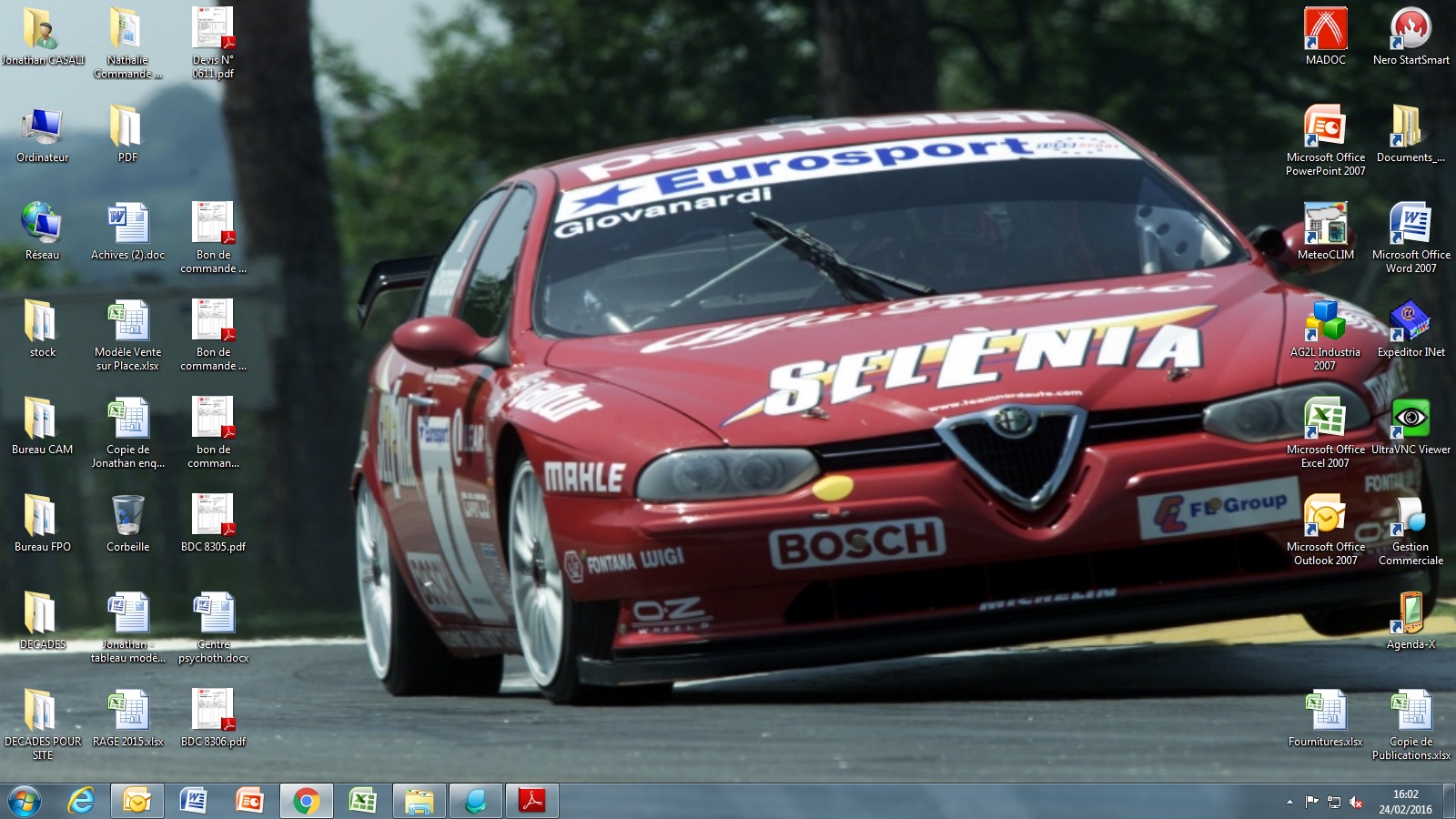Click the muted volume tray icon

pyautogui.click(x=1356, y=802)
